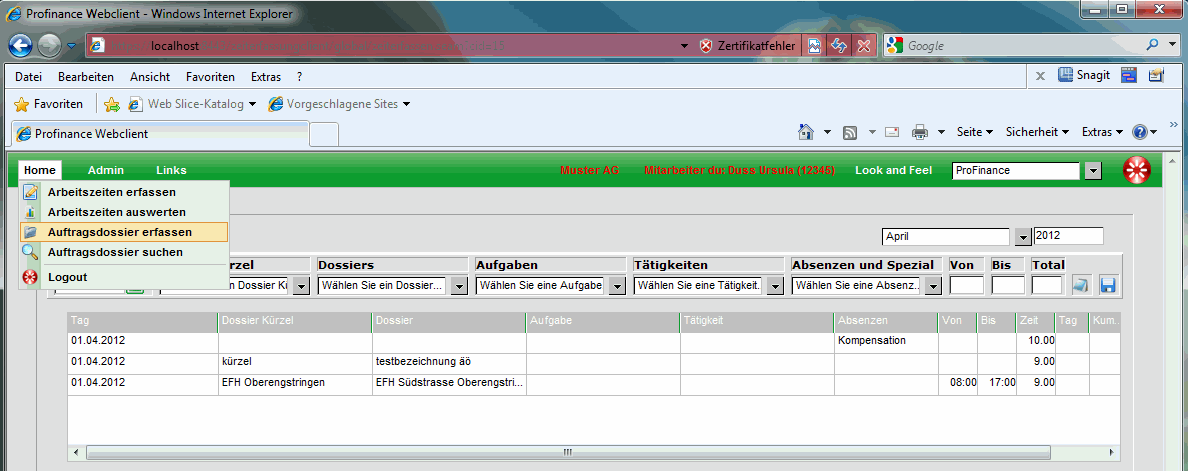This screenshot has width=1188, height=471.
Task: Click the red ProFinance logo icon
Action: (1137, 171)
